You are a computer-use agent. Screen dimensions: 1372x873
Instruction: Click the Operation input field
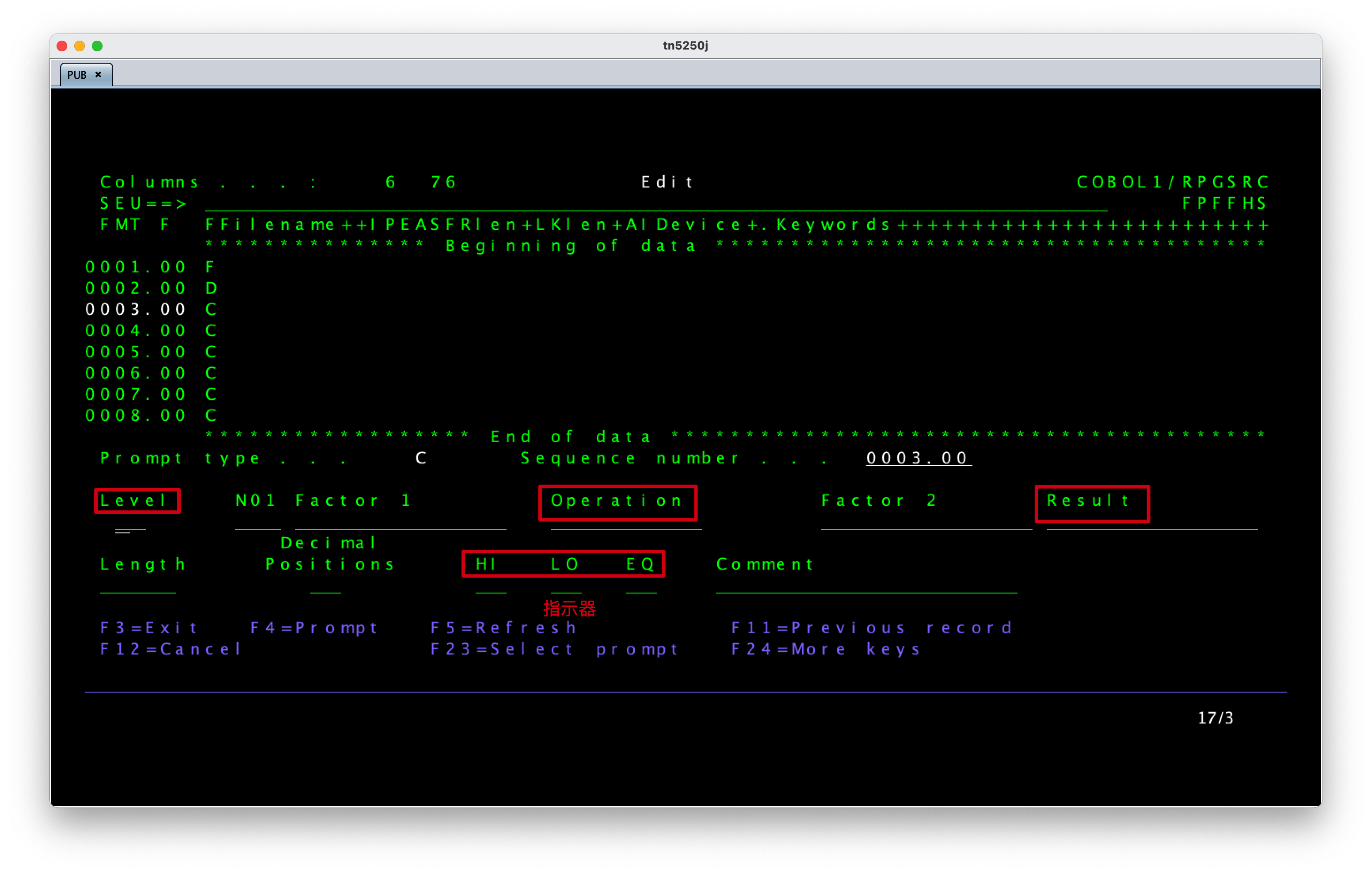(625, 523)
